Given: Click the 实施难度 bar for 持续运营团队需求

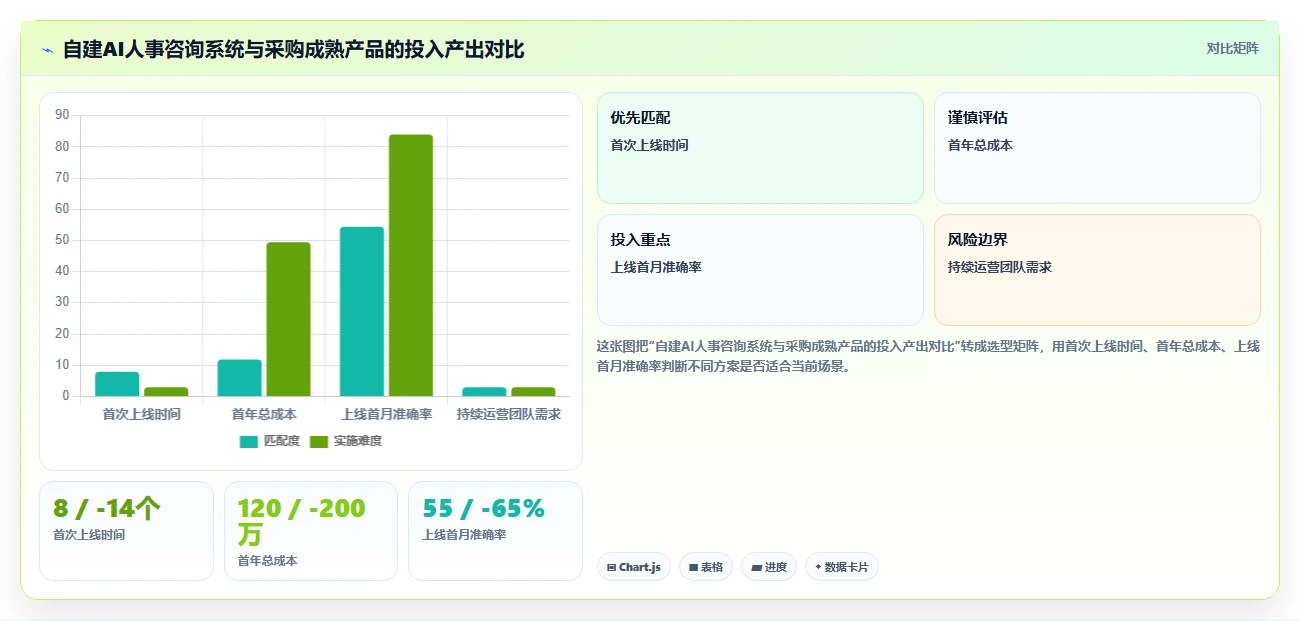Looking at the screenshot, I should 533,391.
